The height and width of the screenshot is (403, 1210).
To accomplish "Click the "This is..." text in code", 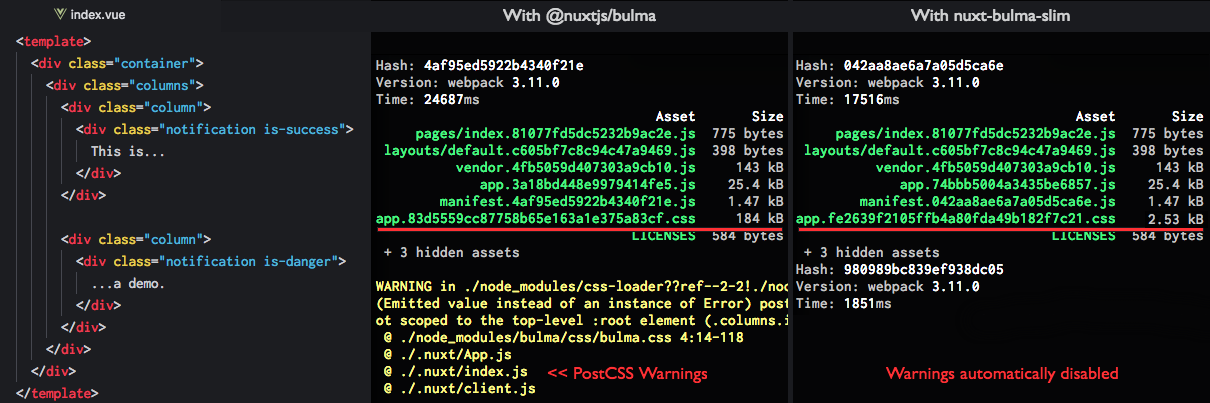I will coord(128,152).
